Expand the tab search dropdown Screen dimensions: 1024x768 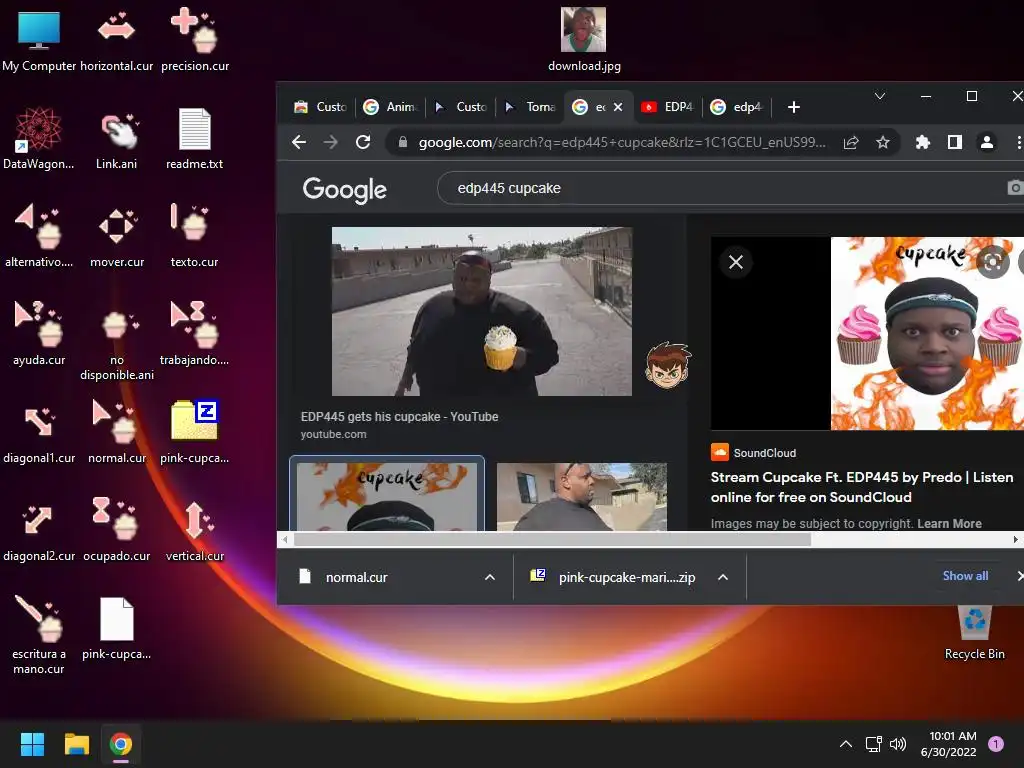coord(880,97)
